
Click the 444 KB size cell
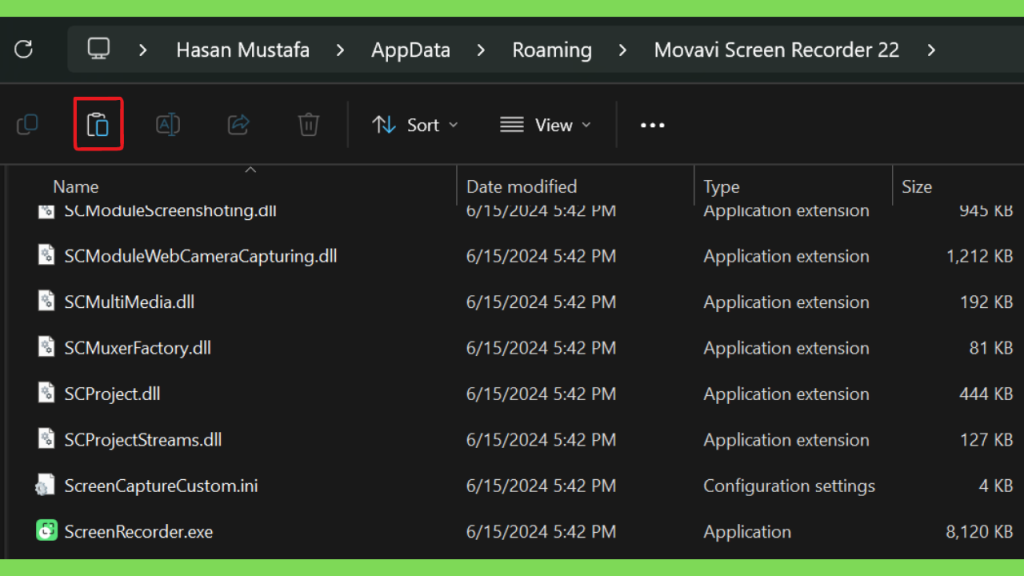986,394
